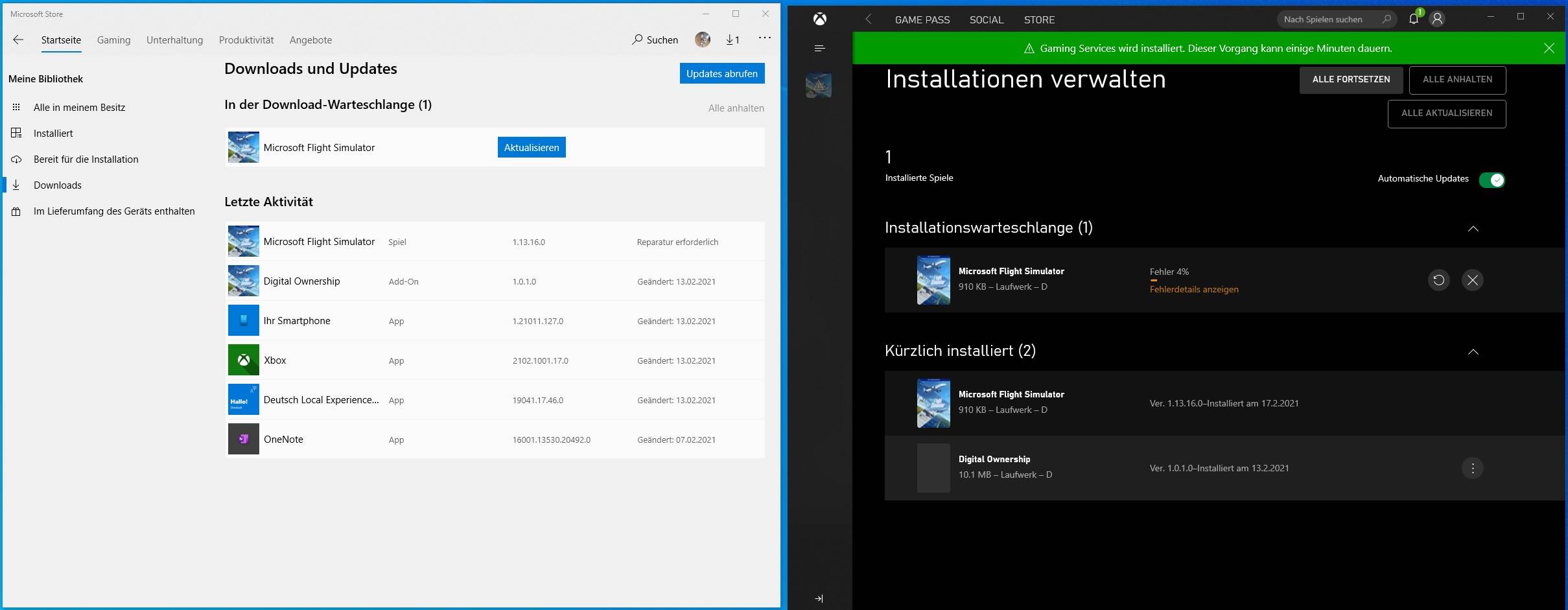Open Xbox account profile icon

click(x=1437, y=19)
